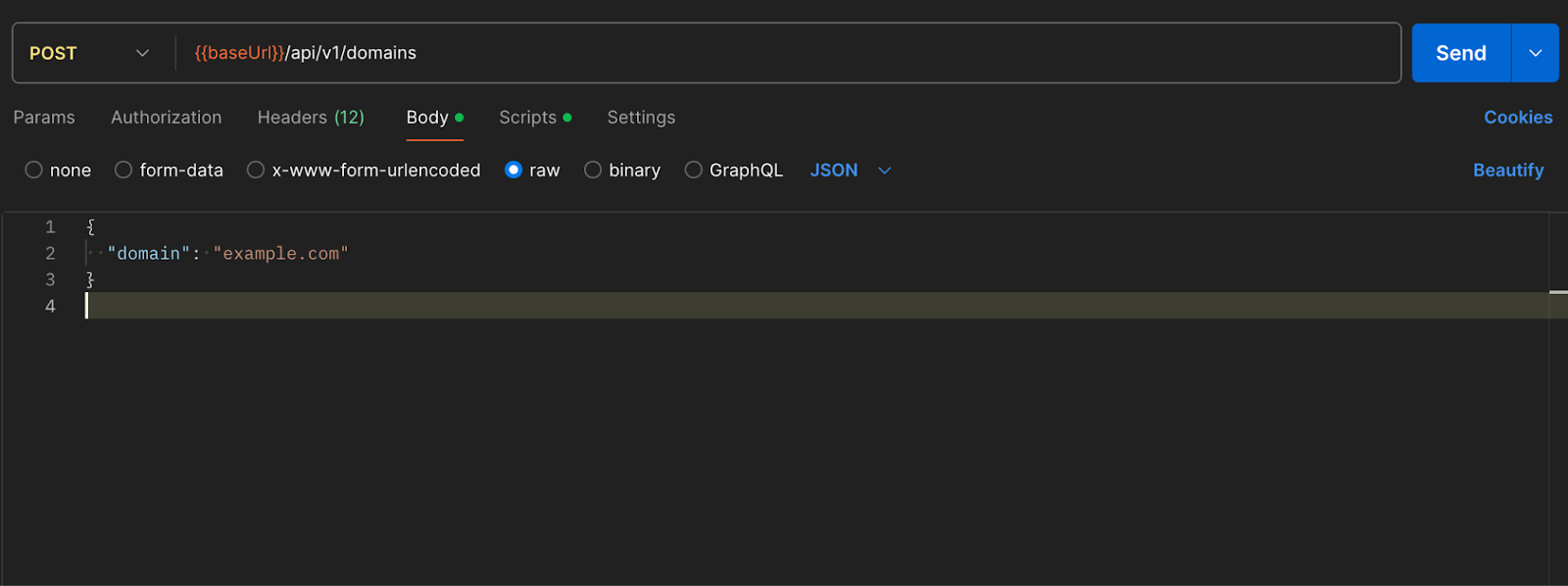1568x586 pixels.
Task: Click Beautify to format the JSON
Action: point(1507,171)
